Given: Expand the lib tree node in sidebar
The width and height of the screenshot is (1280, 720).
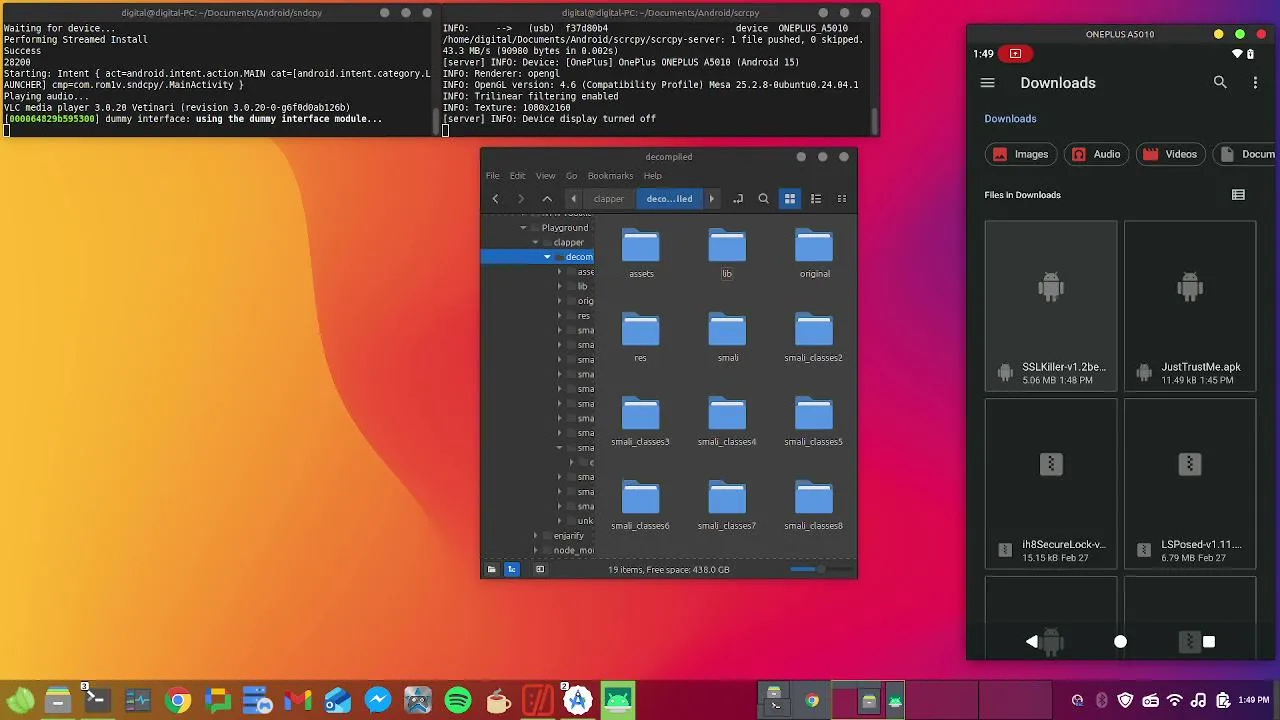Looking at the screenshot, I should [x=560, y=287].
